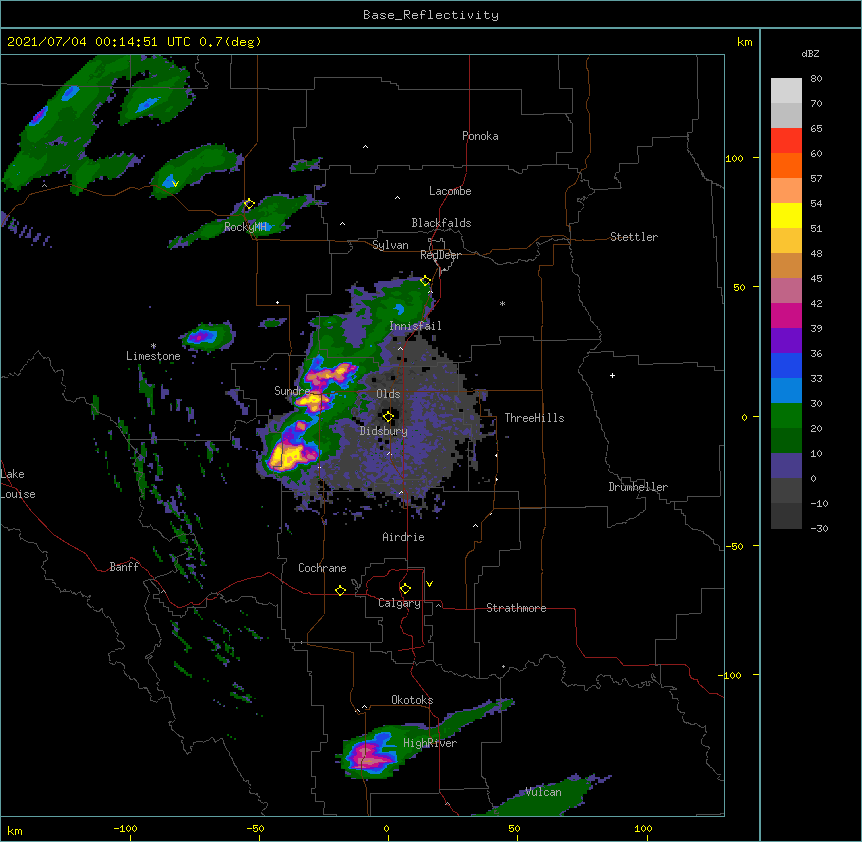The width and height of the screenshot is (862, 842).
Task: Click the Airdrie label
Action: coord(403,537)
